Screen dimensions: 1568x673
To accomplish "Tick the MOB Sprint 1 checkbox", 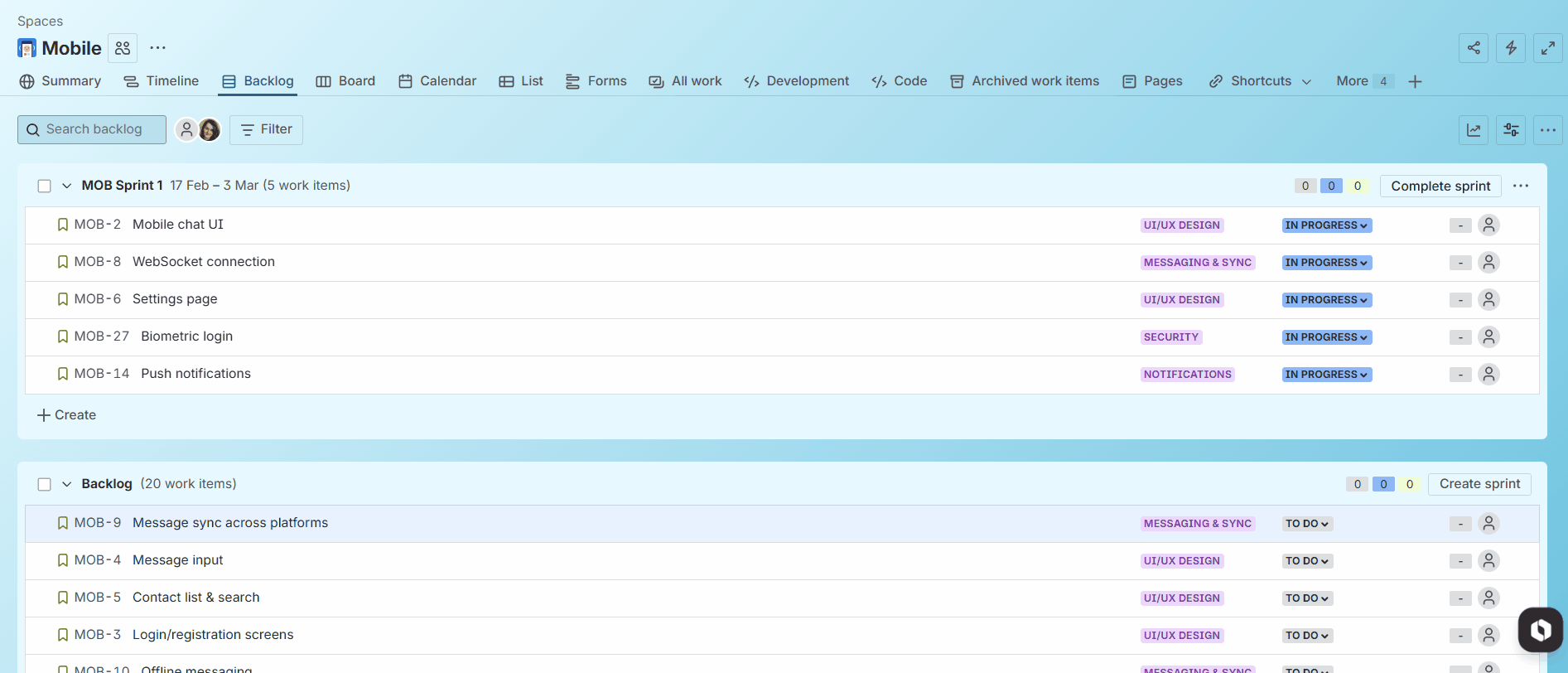I will 45,186.
